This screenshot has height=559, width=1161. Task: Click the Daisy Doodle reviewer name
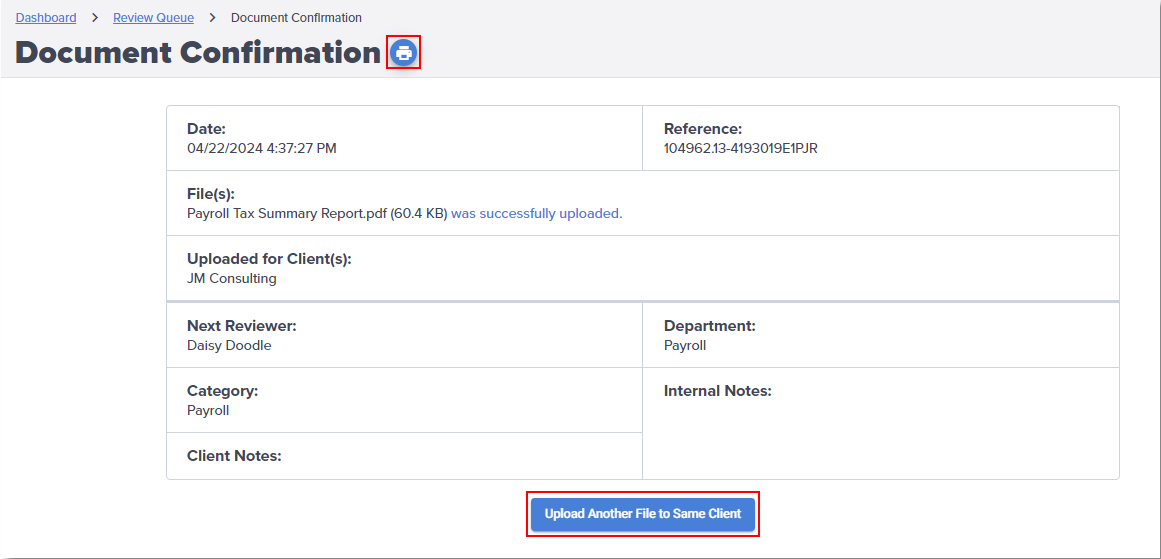pyautogui.click(x=229, y=346)
